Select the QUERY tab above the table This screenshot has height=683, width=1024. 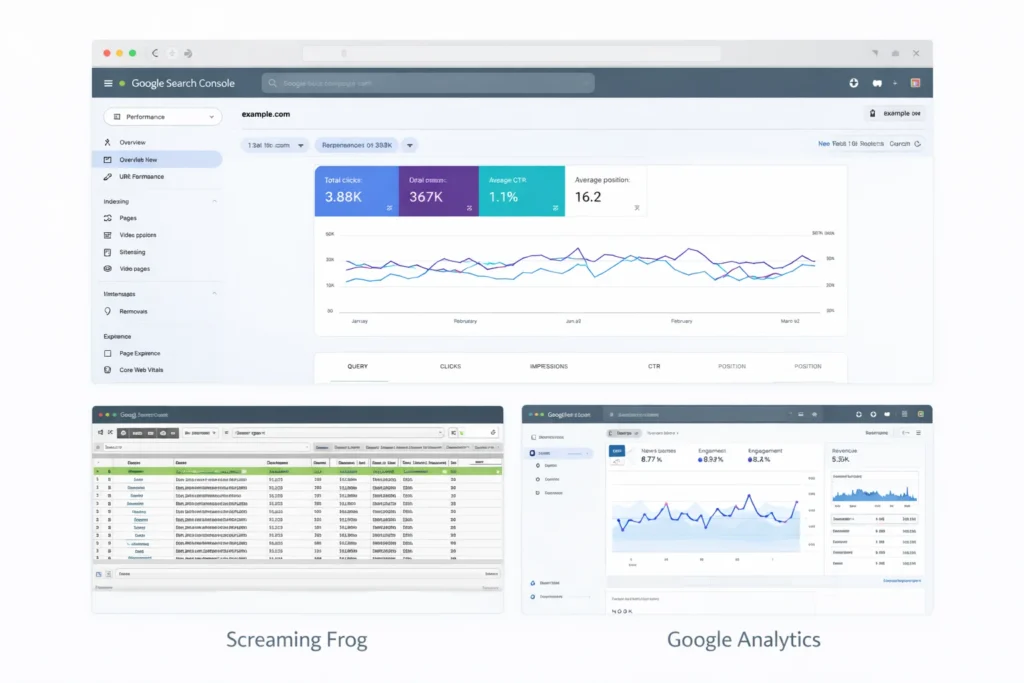click(356, 366)
